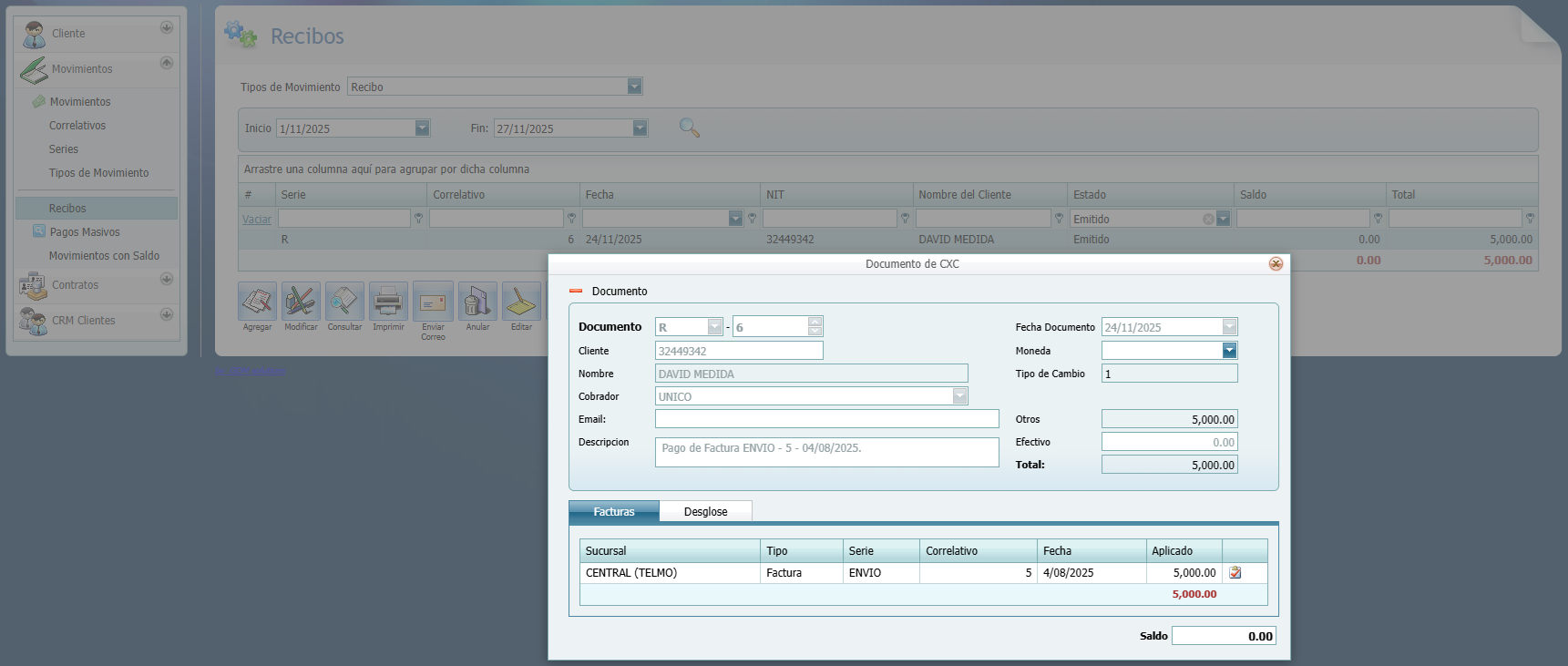1568x666 pixels.
Task: Sort by the Aplicado column header
Action: point(1184,551)
